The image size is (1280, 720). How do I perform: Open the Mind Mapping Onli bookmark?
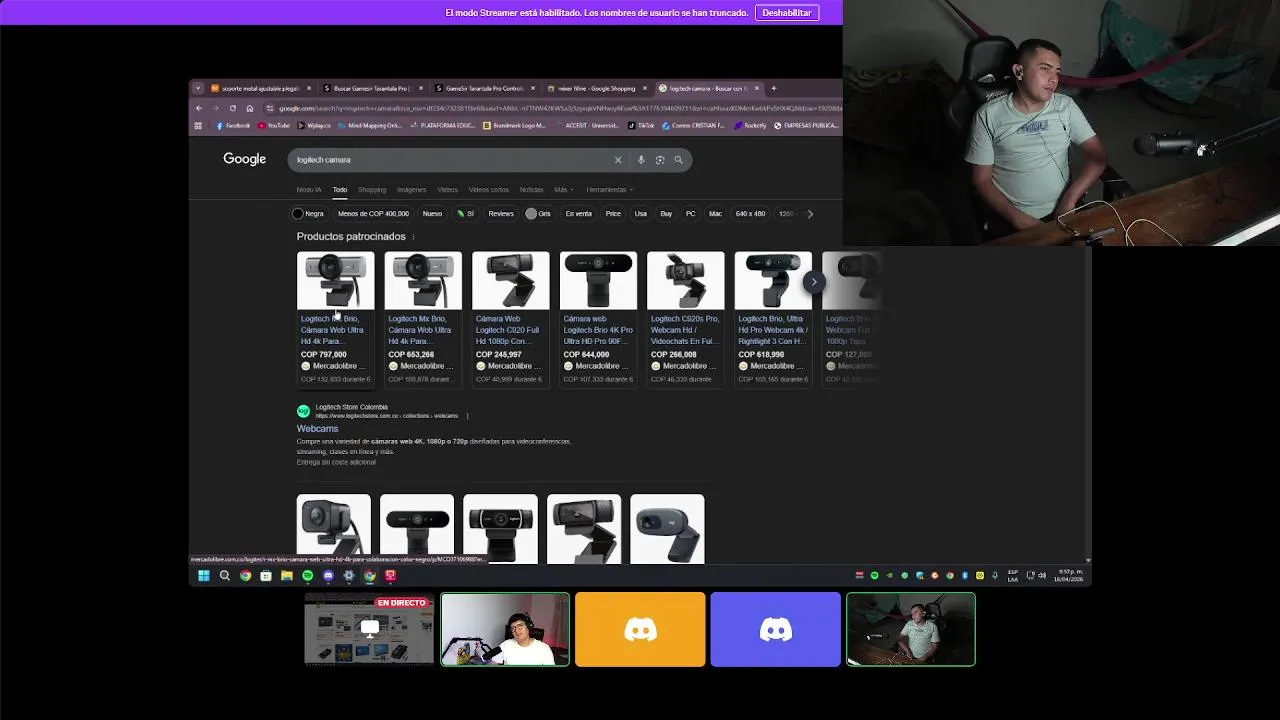pyautogui.click(x=369, y=126)
